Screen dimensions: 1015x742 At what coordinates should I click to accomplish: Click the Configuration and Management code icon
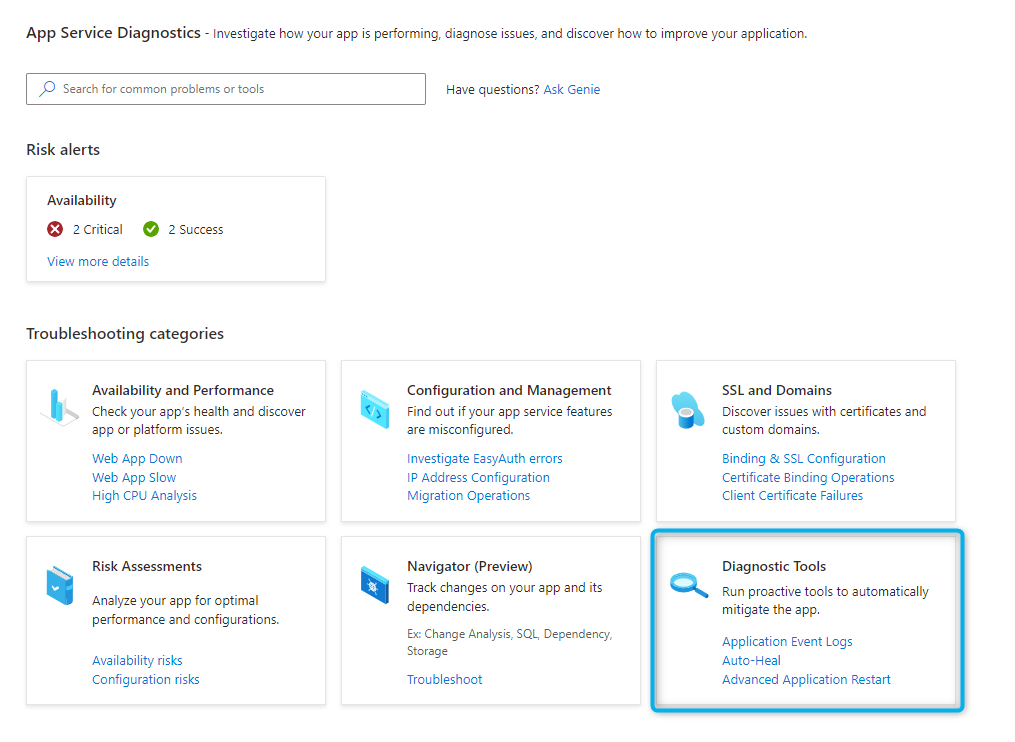pyautogui.click(x=374, y=408)
